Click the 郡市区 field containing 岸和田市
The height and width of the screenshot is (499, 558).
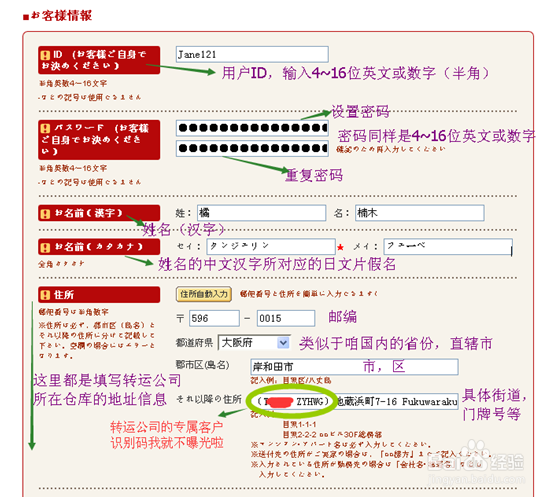(354, 367)
